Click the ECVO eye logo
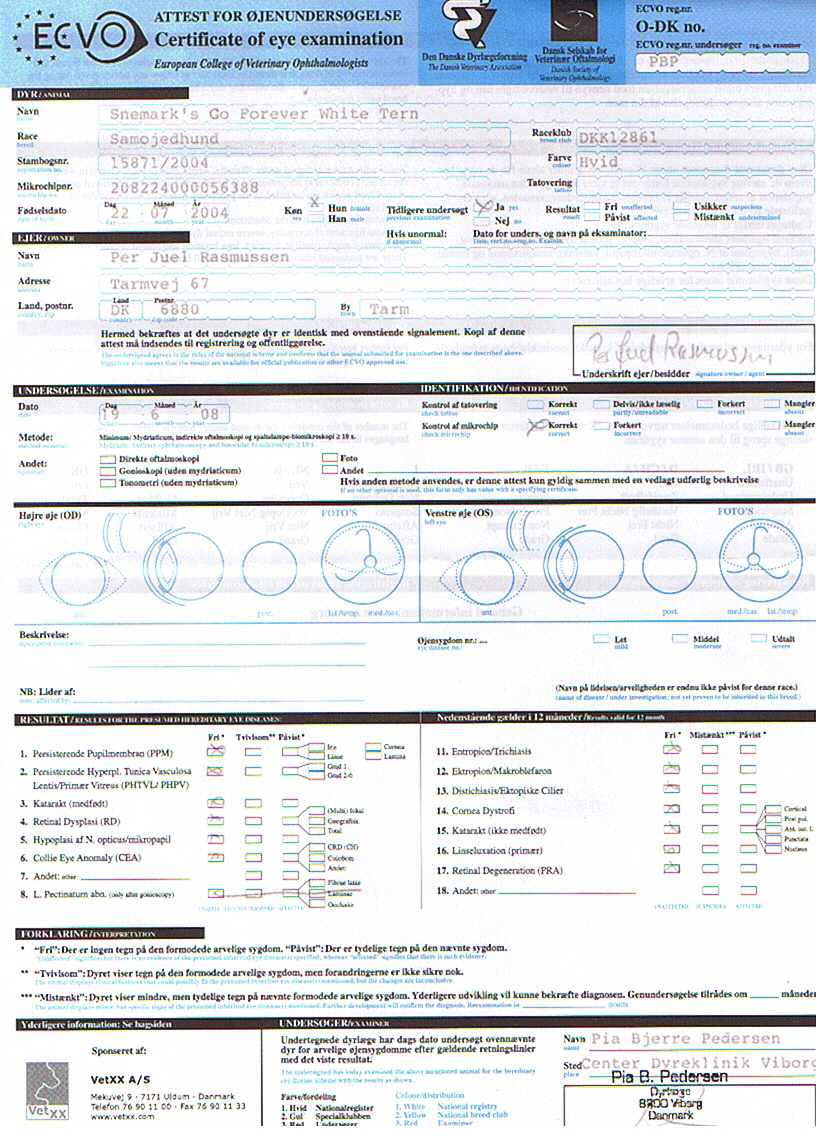The height and width of the screenshot is (1139, 820). point(81,36)
